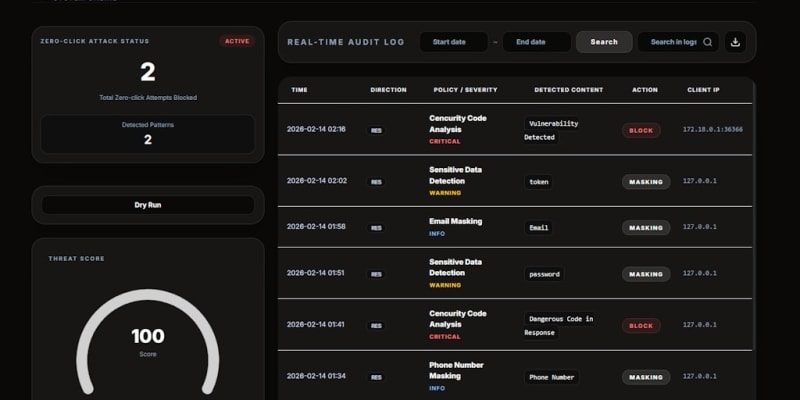Viewport: 800px width, 400px height.
Task: Click the Search in logs input
Action: tap(672, 42)
